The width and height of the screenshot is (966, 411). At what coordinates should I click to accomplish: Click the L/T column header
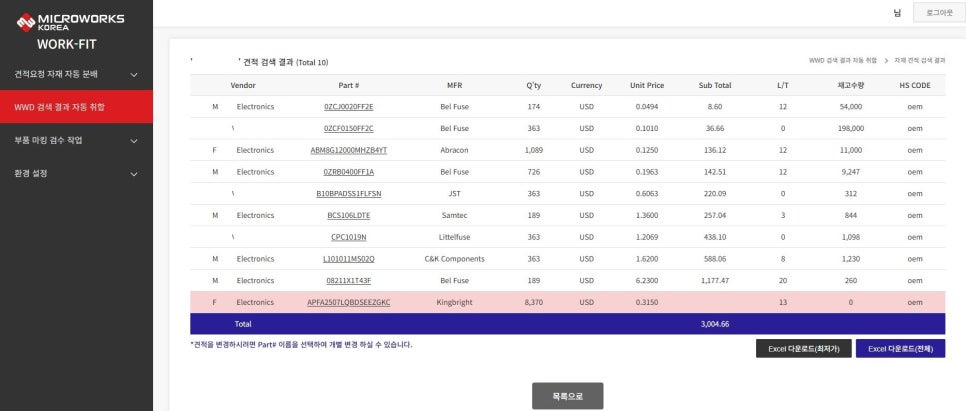[x=782, y=85]
